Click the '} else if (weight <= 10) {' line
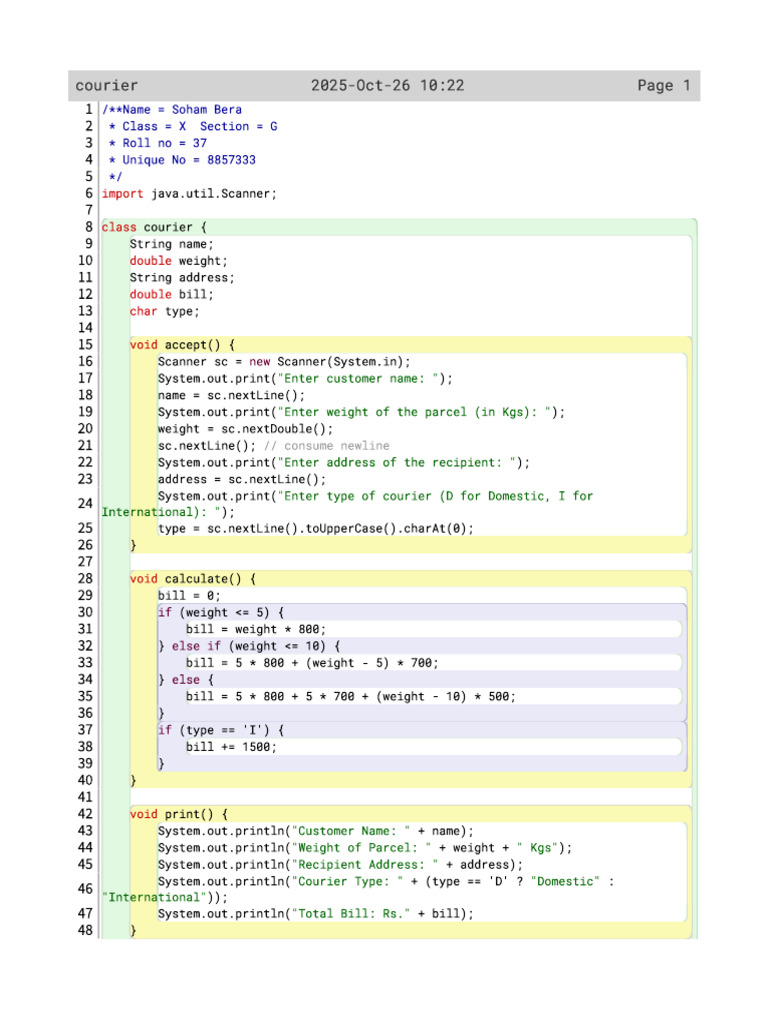Image resolution: width=768 pixels, height=1024 pixels. coord(249,647)
